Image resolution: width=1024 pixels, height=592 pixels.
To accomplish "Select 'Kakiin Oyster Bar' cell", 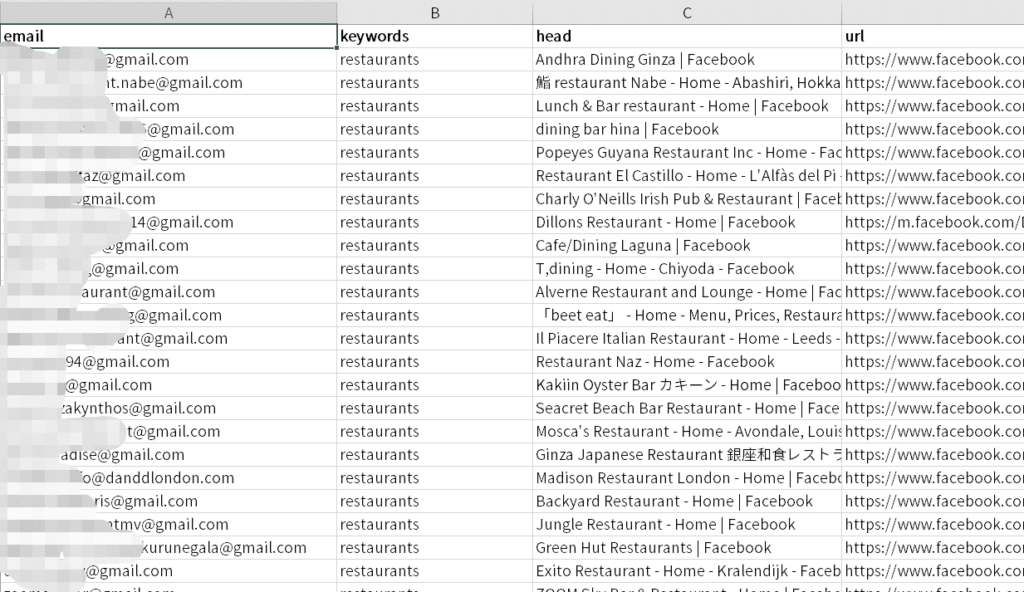I will tap(687, 385).
